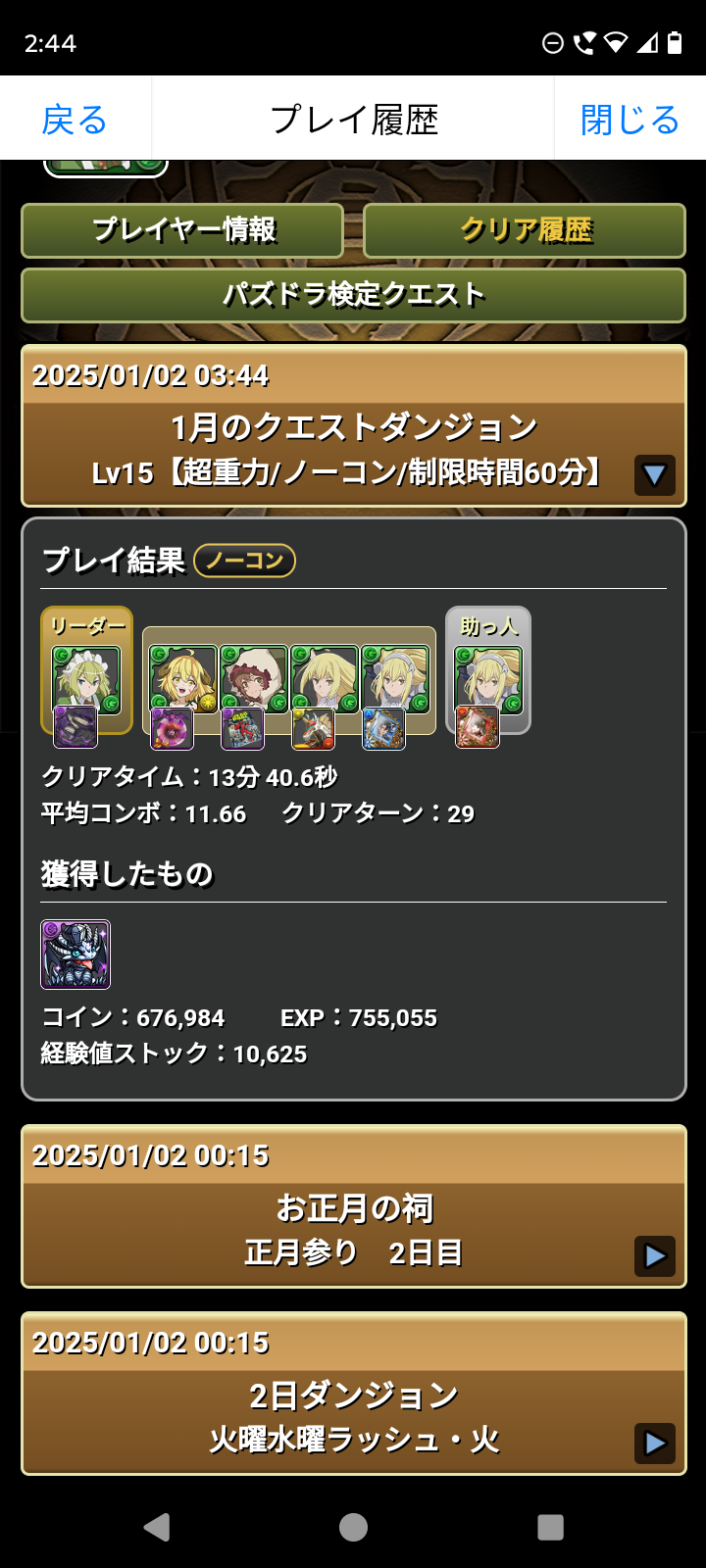706x1568 pixels.
Task: Go back with 戻る
Action: coord(75,120)
